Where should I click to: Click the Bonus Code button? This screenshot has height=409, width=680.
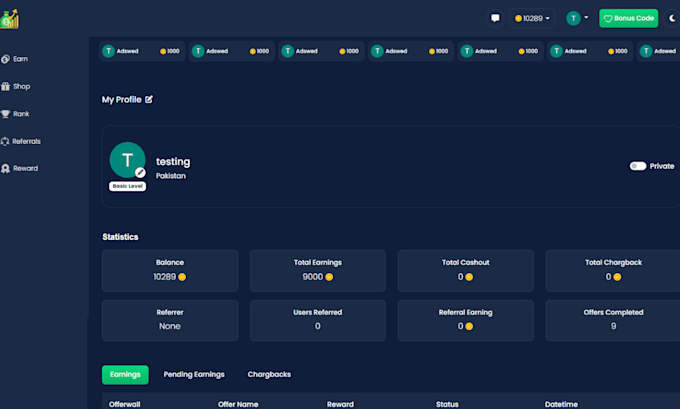pyautogui.click(x=628, y=18)
